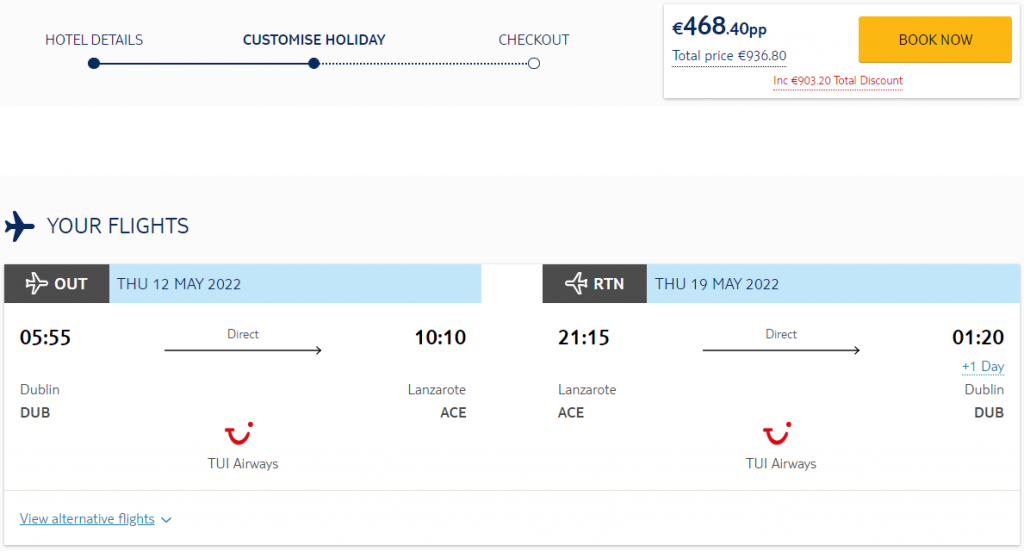The image size is (1024, 551).
Task: Click the empty Checkout progress circle
Action: click(x=534, y=63)
